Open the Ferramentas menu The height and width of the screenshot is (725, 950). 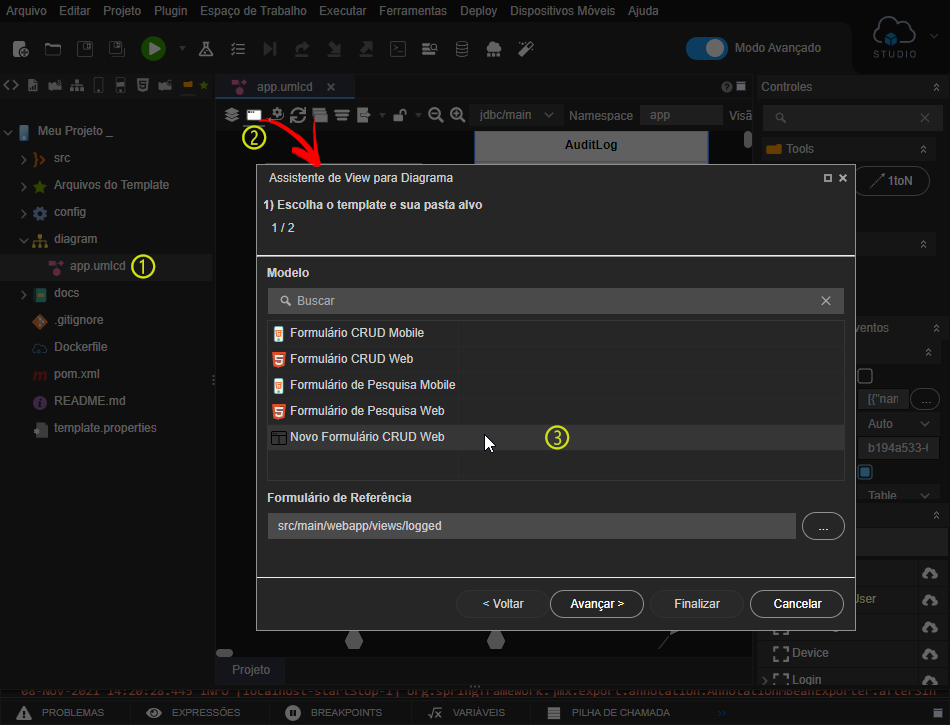pos(413,11)
